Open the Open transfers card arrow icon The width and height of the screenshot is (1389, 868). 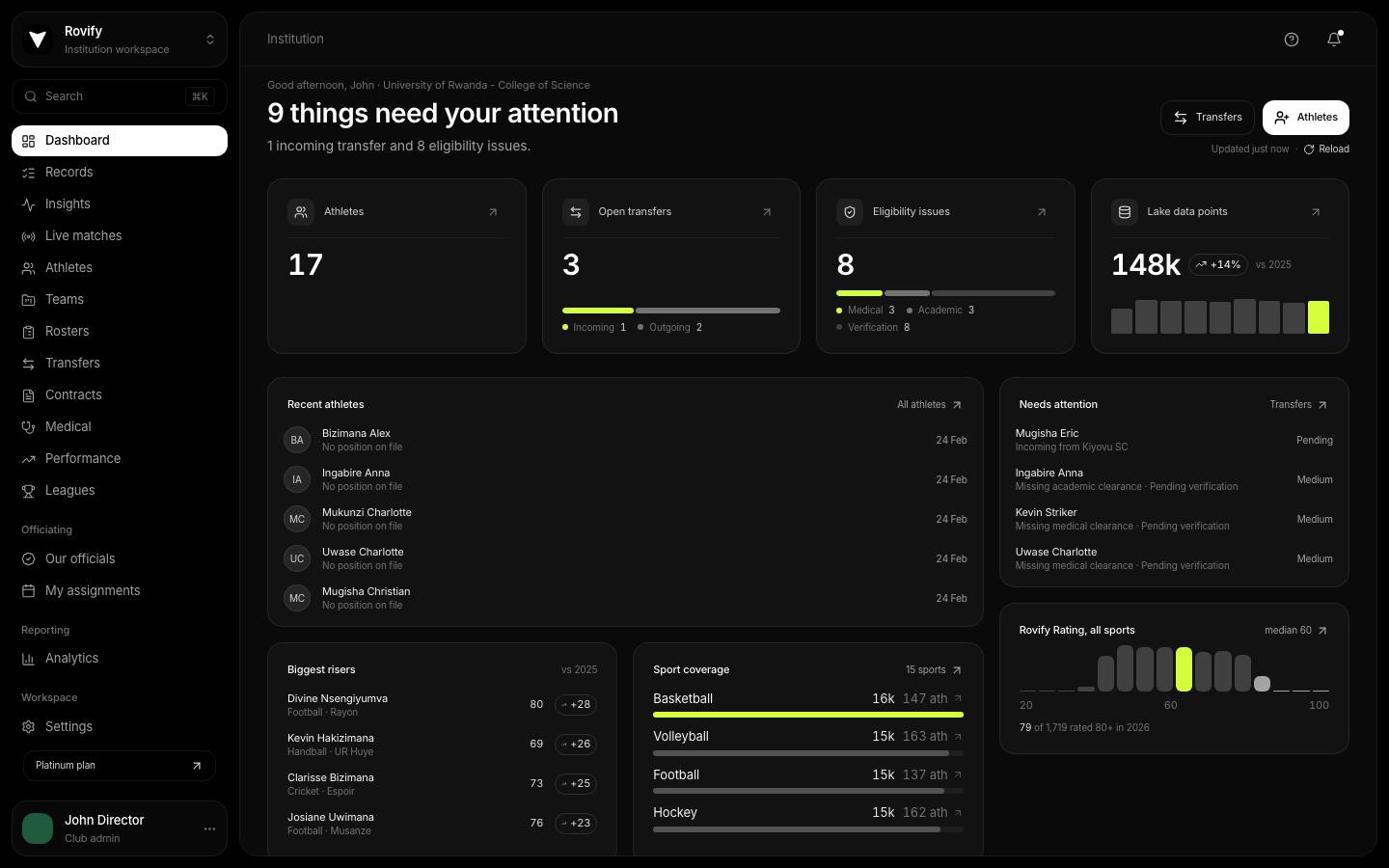pyautogui.click(x=767, y=212)
